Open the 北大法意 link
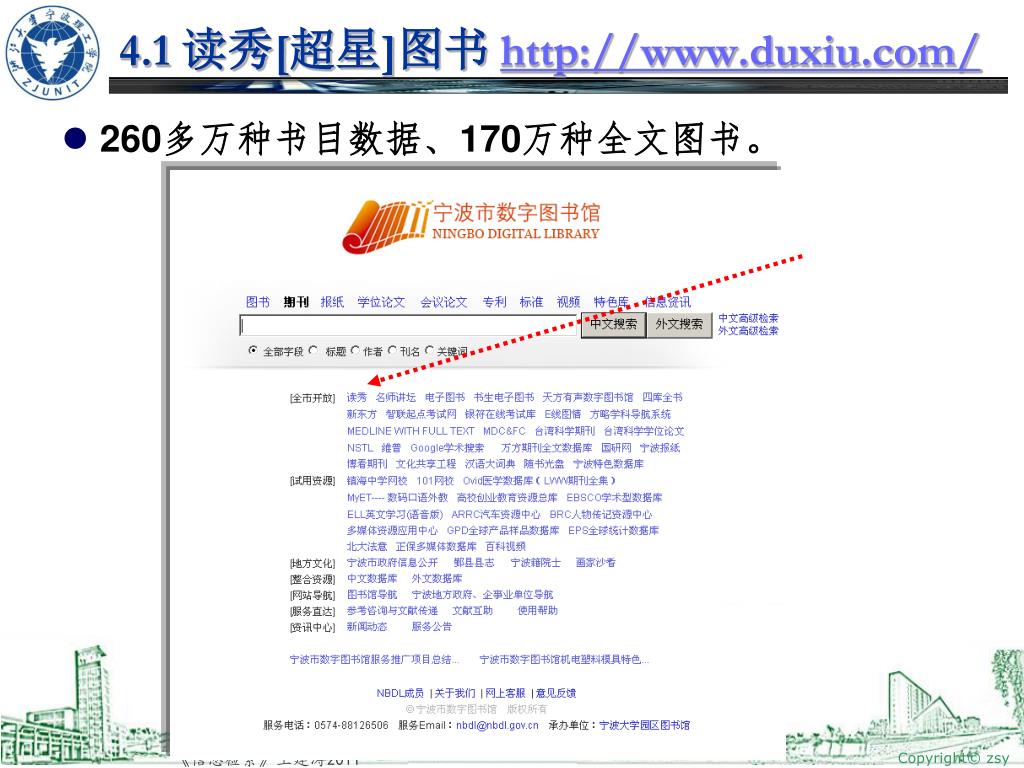This screenshot has width=1024, height=768. click(367, 546)
